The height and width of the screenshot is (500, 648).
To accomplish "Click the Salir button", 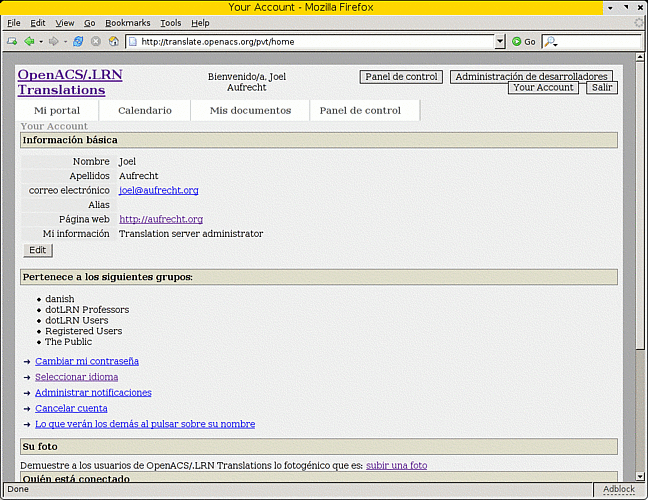I will point(601,87).
